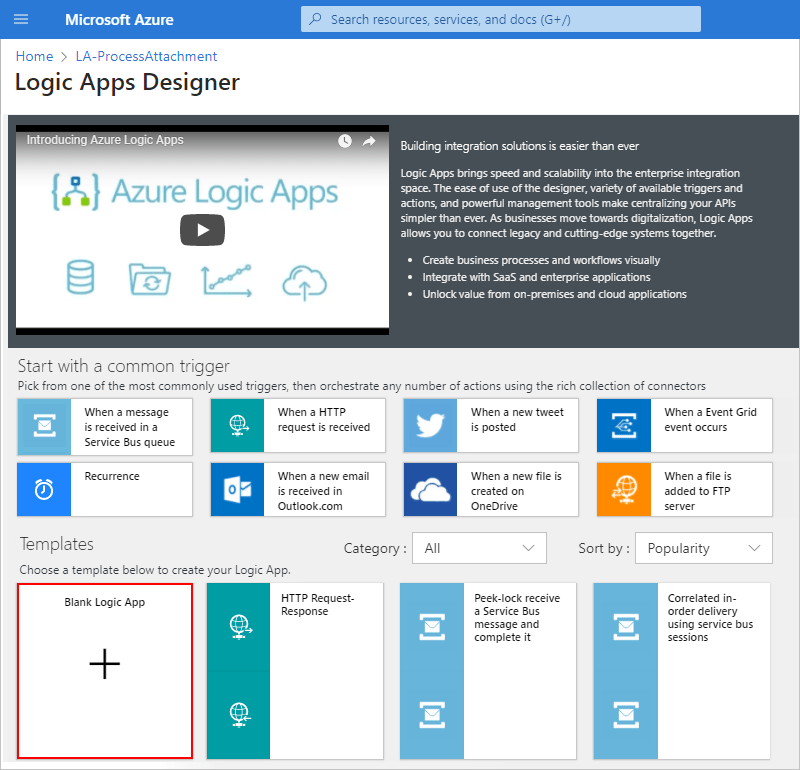The width and height of the screenshot is (800, 770).
Task: Change sort order via Popularity dropdown
Action: 703,548
